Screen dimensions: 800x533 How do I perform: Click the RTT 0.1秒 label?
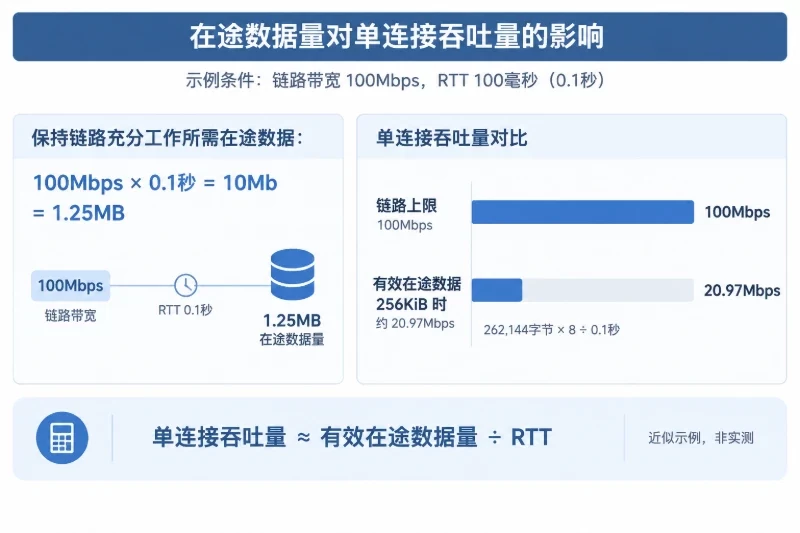[x=185, y=310]
